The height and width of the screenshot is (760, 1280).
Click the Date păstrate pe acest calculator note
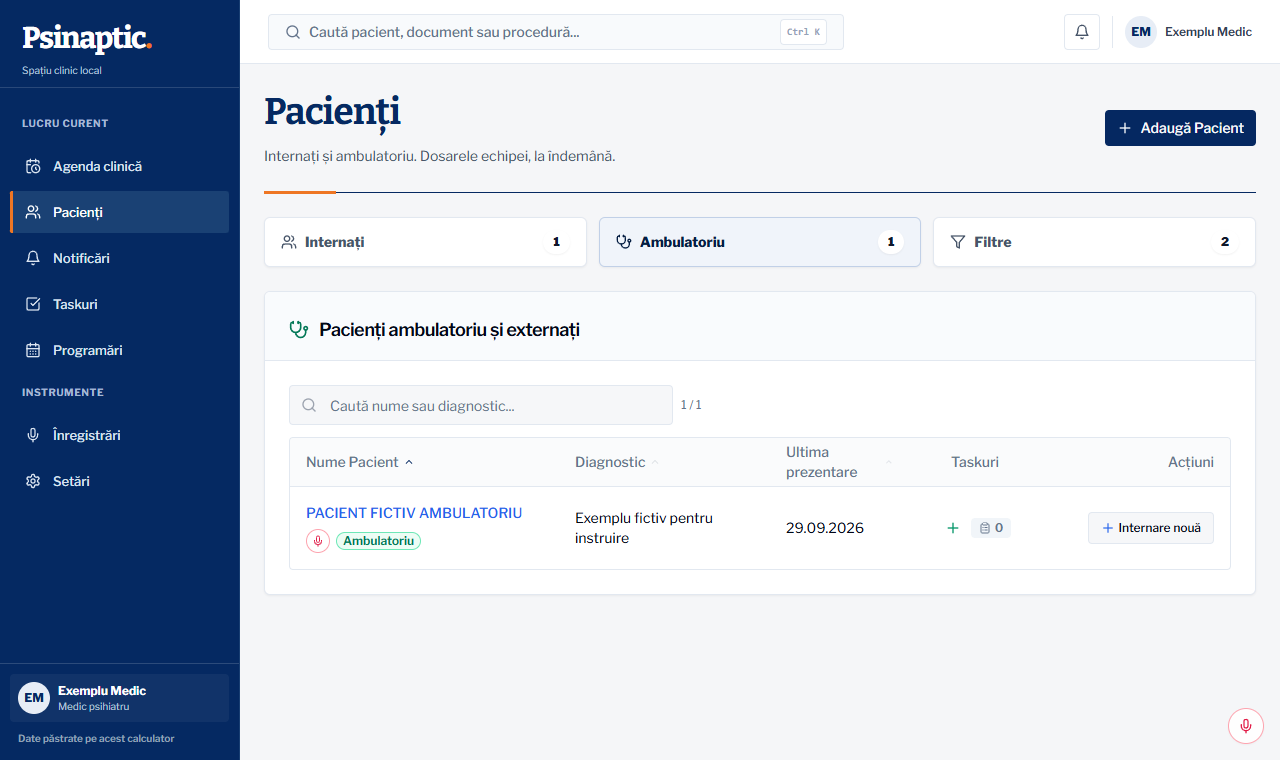pos(96,739)
